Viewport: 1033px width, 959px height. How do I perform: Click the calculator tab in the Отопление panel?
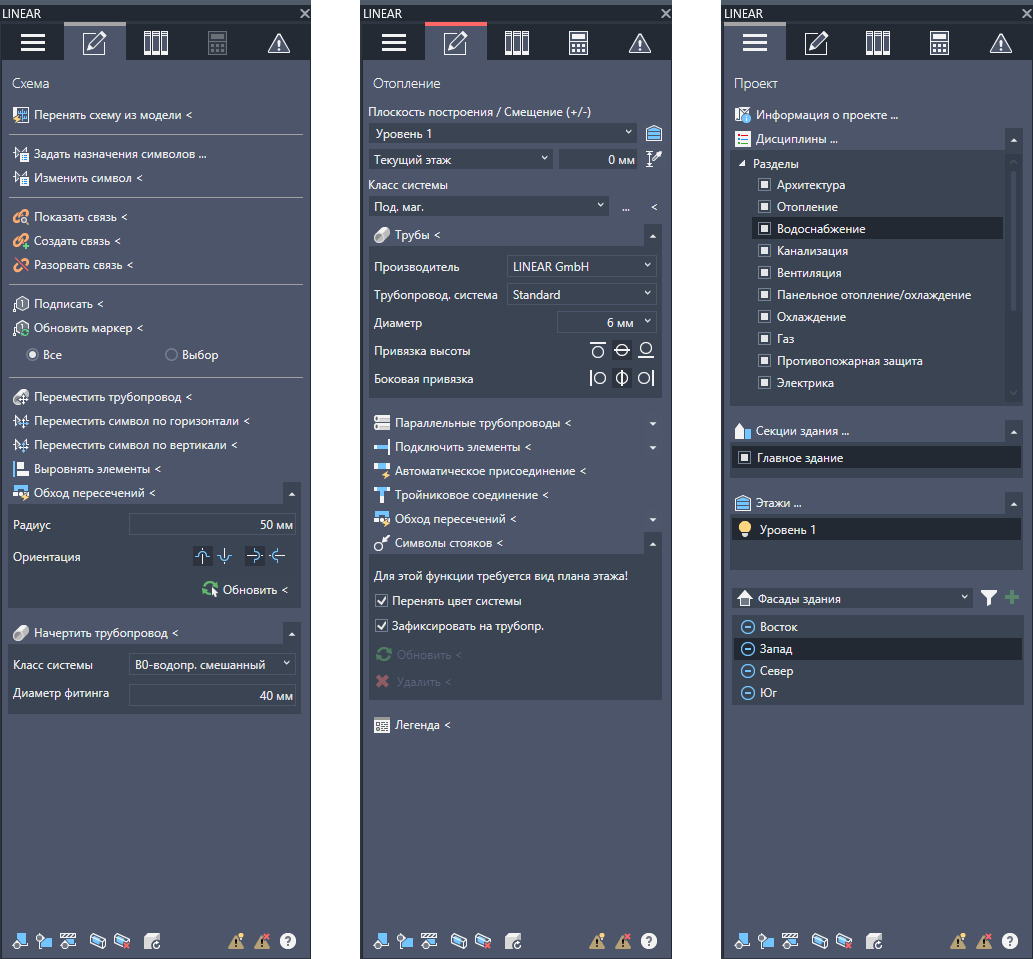[577, 42]
